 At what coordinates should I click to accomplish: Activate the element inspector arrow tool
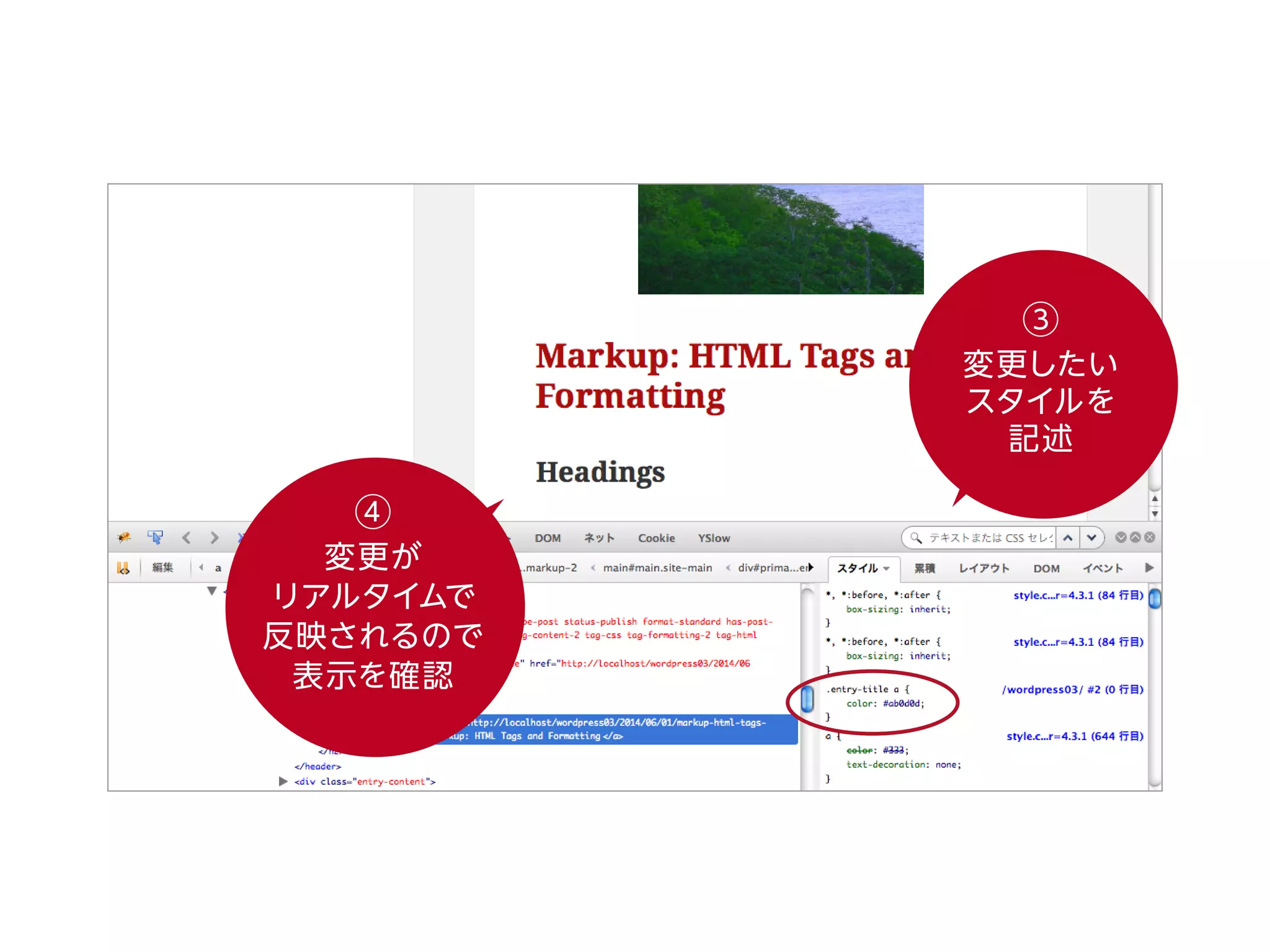click(x=155, y=537)
